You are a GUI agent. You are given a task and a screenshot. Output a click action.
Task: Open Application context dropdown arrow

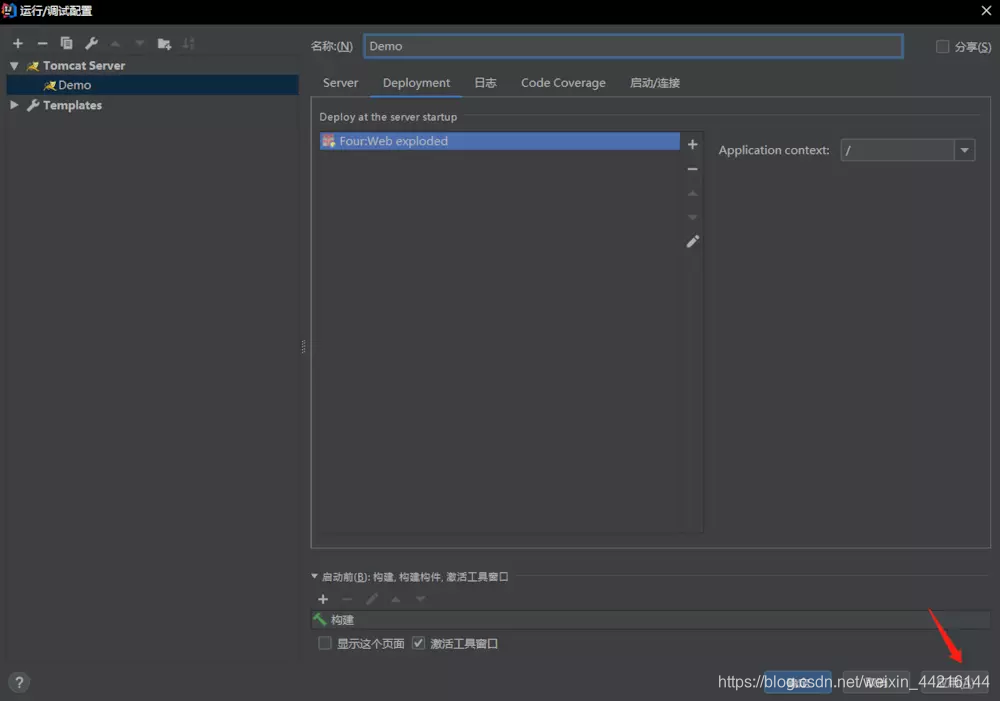[964, 151]
